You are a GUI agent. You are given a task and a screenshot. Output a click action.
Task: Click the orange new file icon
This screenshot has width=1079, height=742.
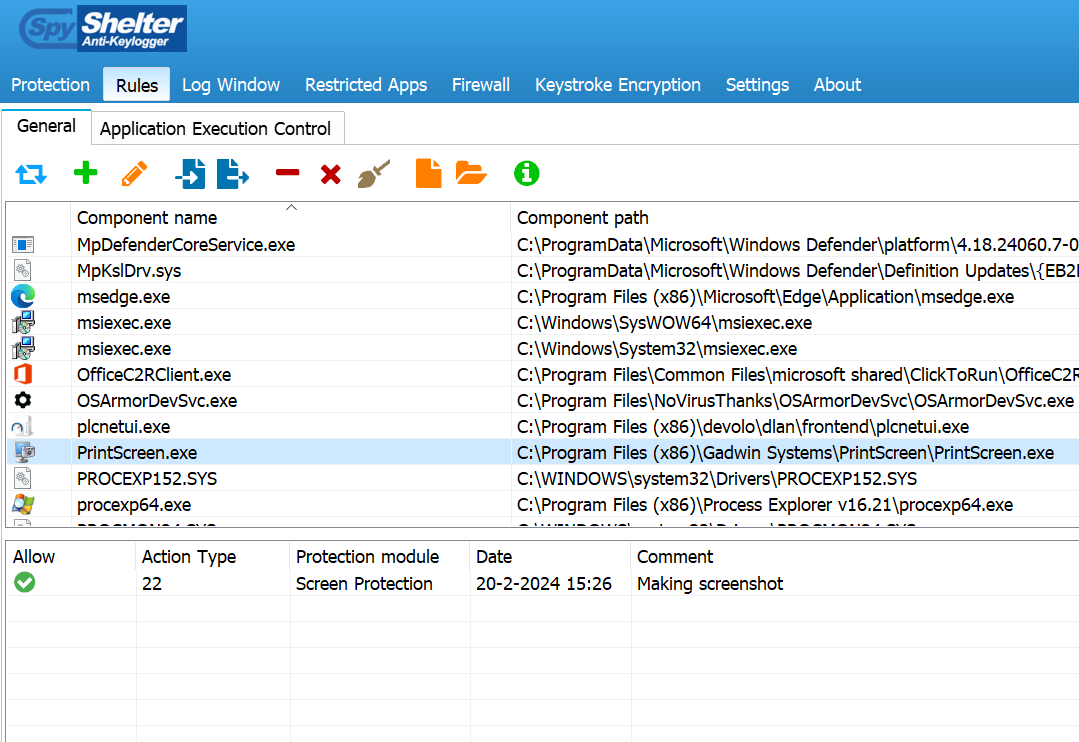(428, 174)
